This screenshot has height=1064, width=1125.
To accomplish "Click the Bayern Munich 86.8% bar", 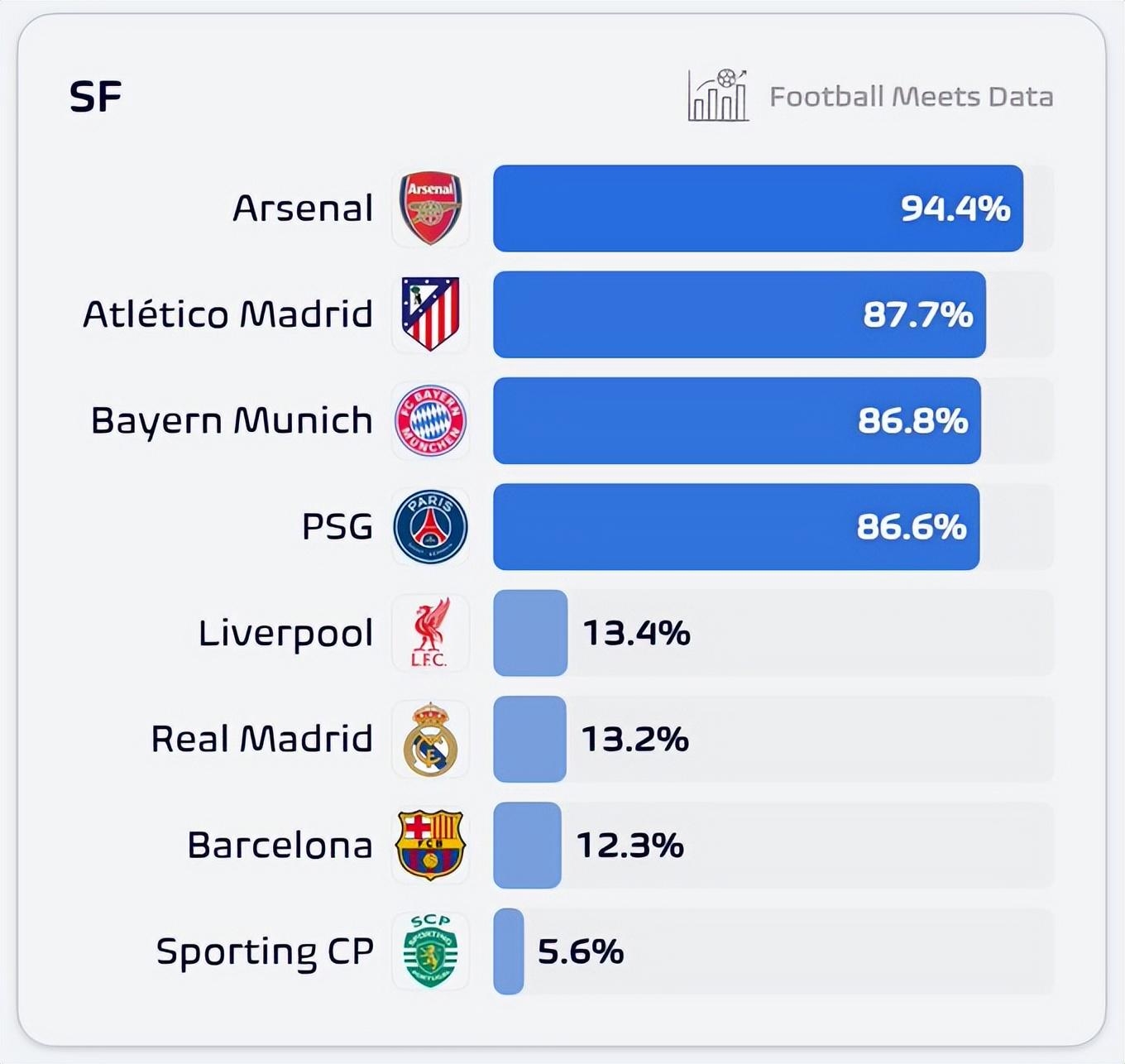I will [x=736, y=420].
